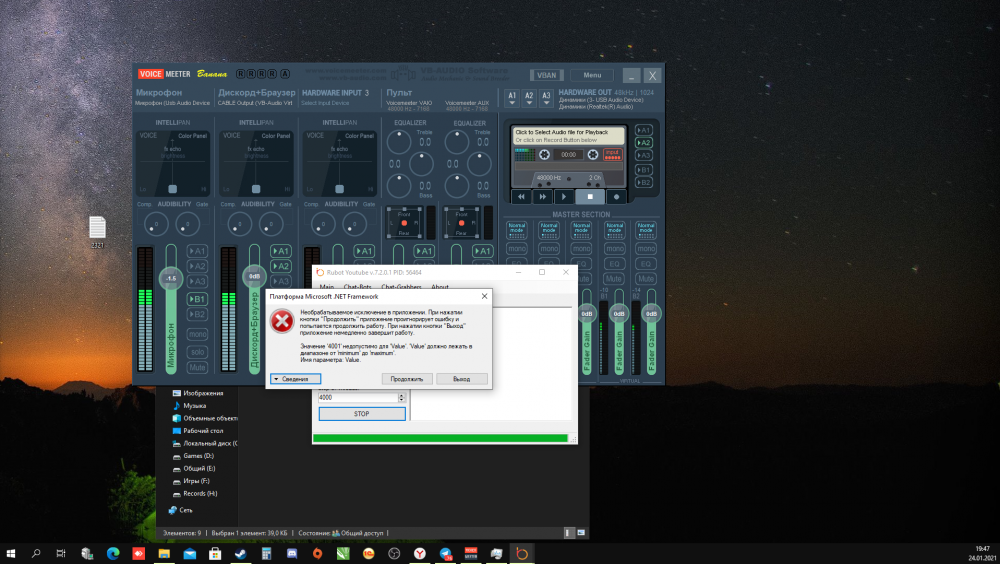
Task: Click the cassette recorder fast-forward button
Action: [x=544, y=197]
